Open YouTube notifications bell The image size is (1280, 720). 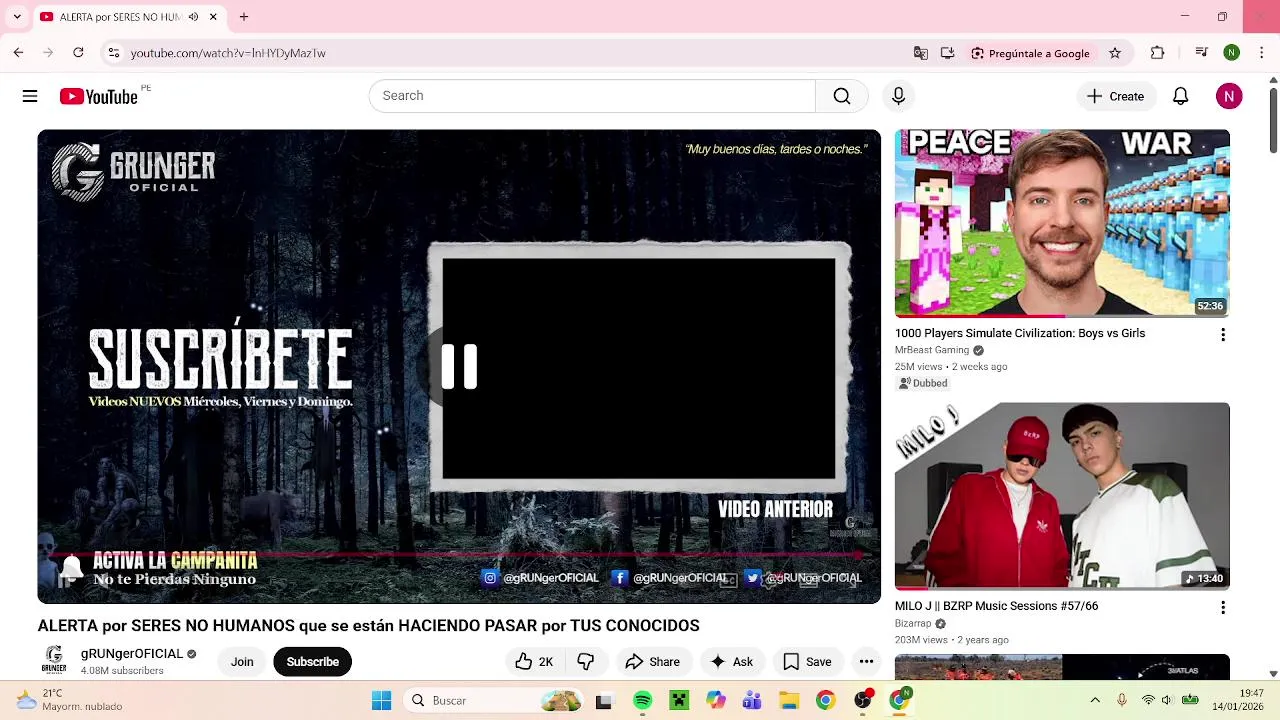coord(1181,96)
